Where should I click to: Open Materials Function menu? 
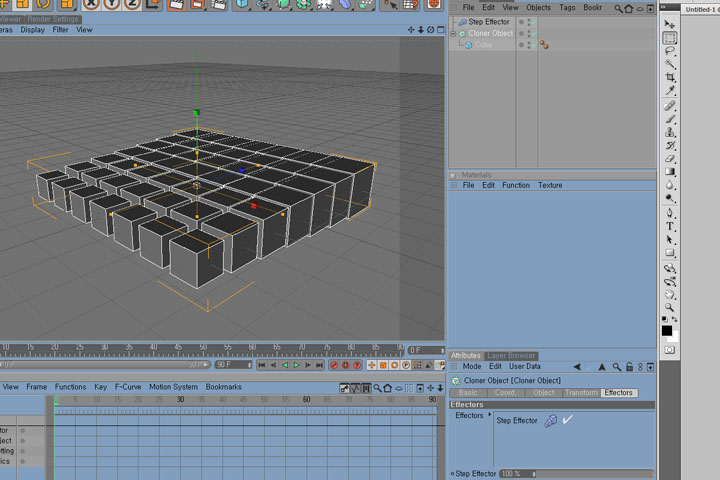(x=516, y=185)
